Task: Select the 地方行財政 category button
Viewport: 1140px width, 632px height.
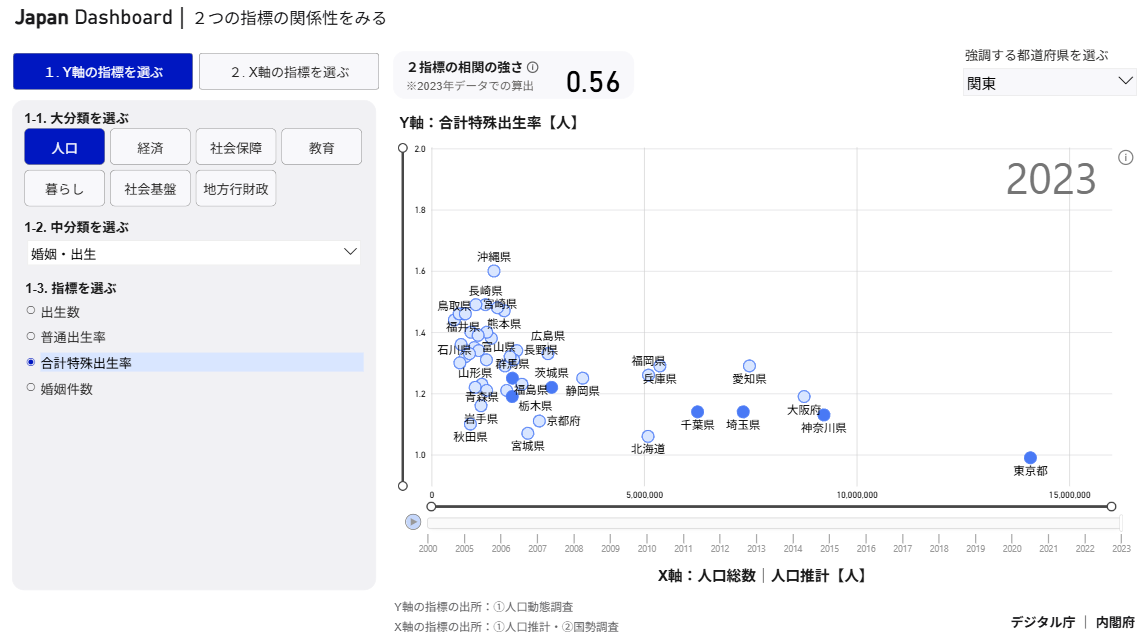Action: click(x=236, y=188)
